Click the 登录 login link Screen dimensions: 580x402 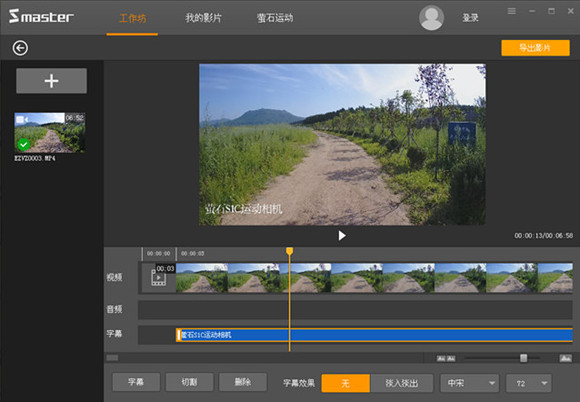(470, 18)
